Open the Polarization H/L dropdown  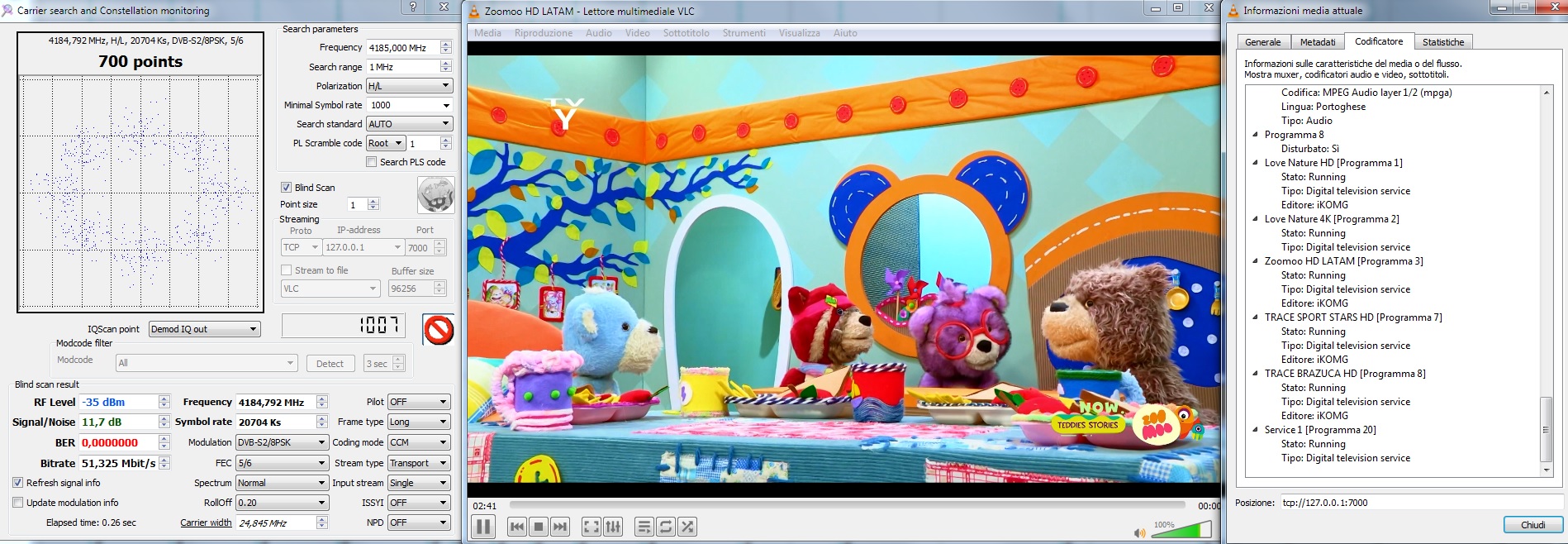coord(410,86)
